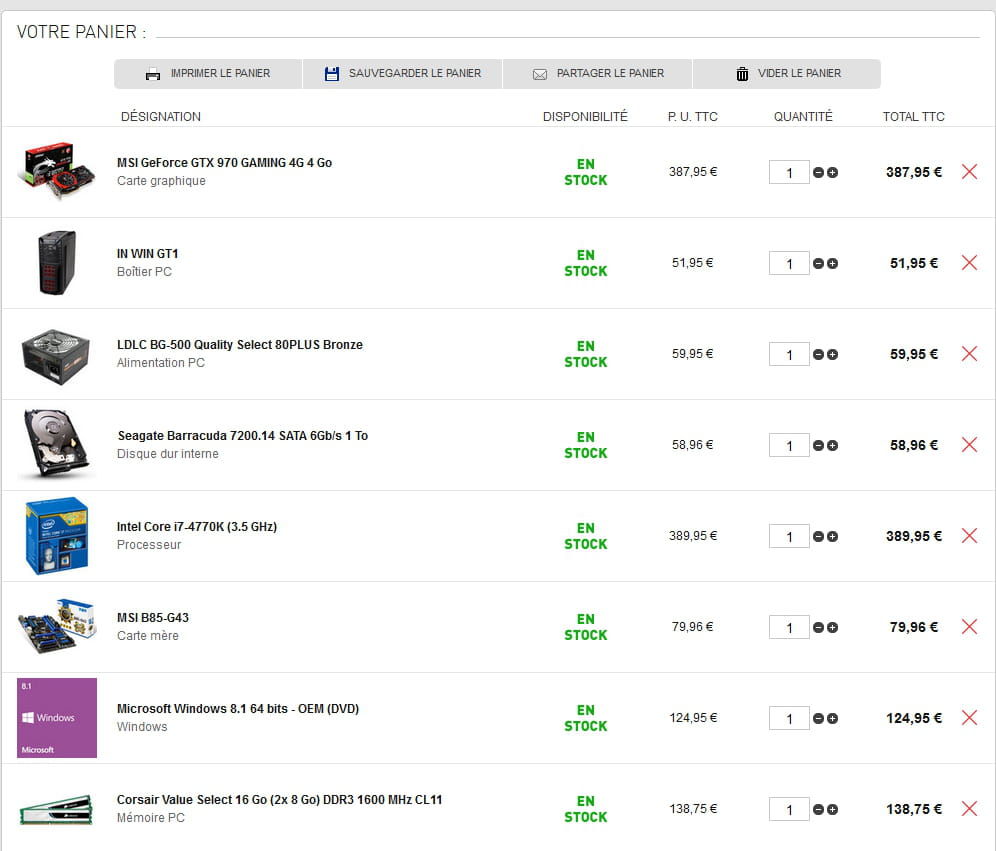Delete Microsoft Windows 8.1 from the cart
The image size is (996, 851).
(x=969, y=718)
